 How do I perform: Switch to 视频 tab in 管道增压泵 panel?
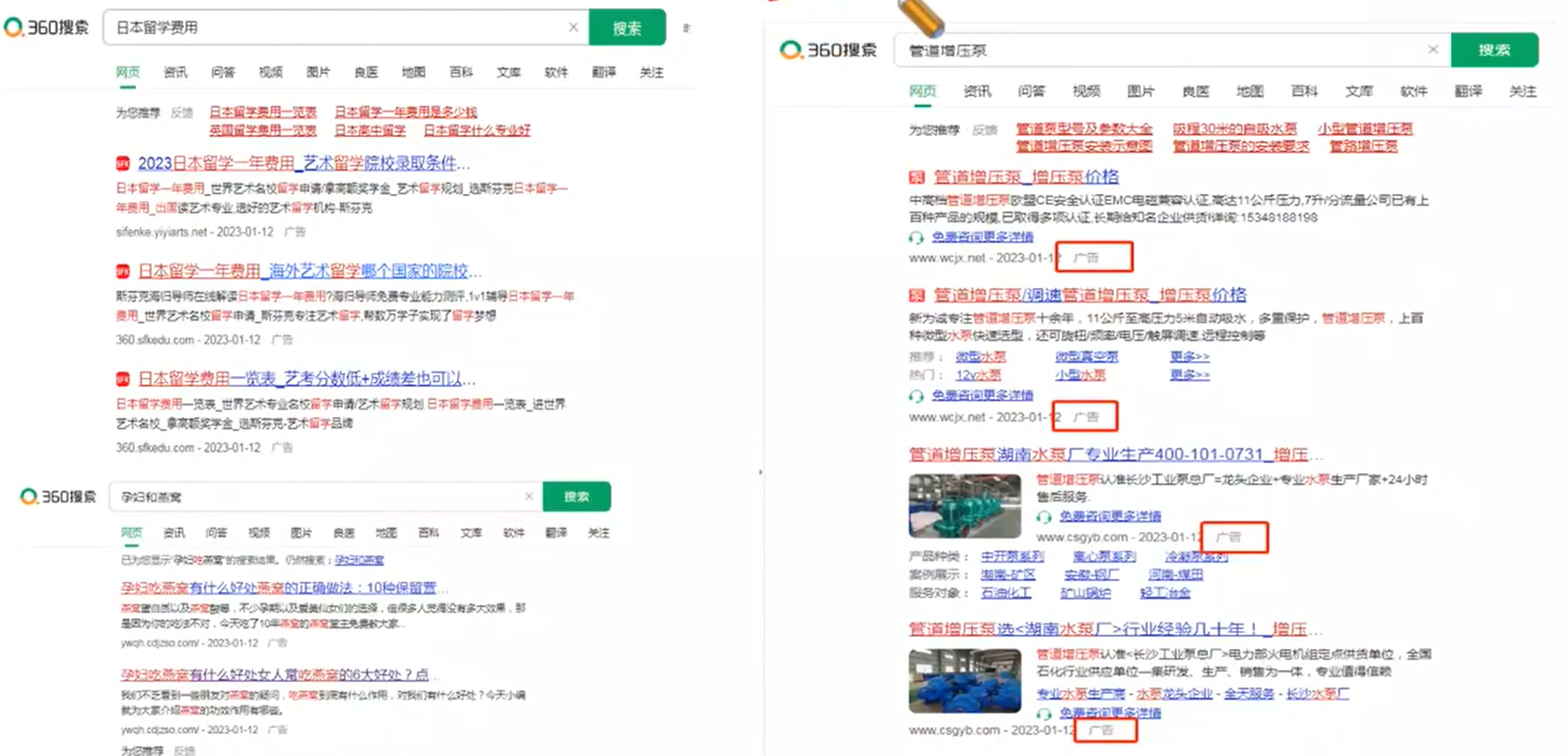[x=1085, y=91]
